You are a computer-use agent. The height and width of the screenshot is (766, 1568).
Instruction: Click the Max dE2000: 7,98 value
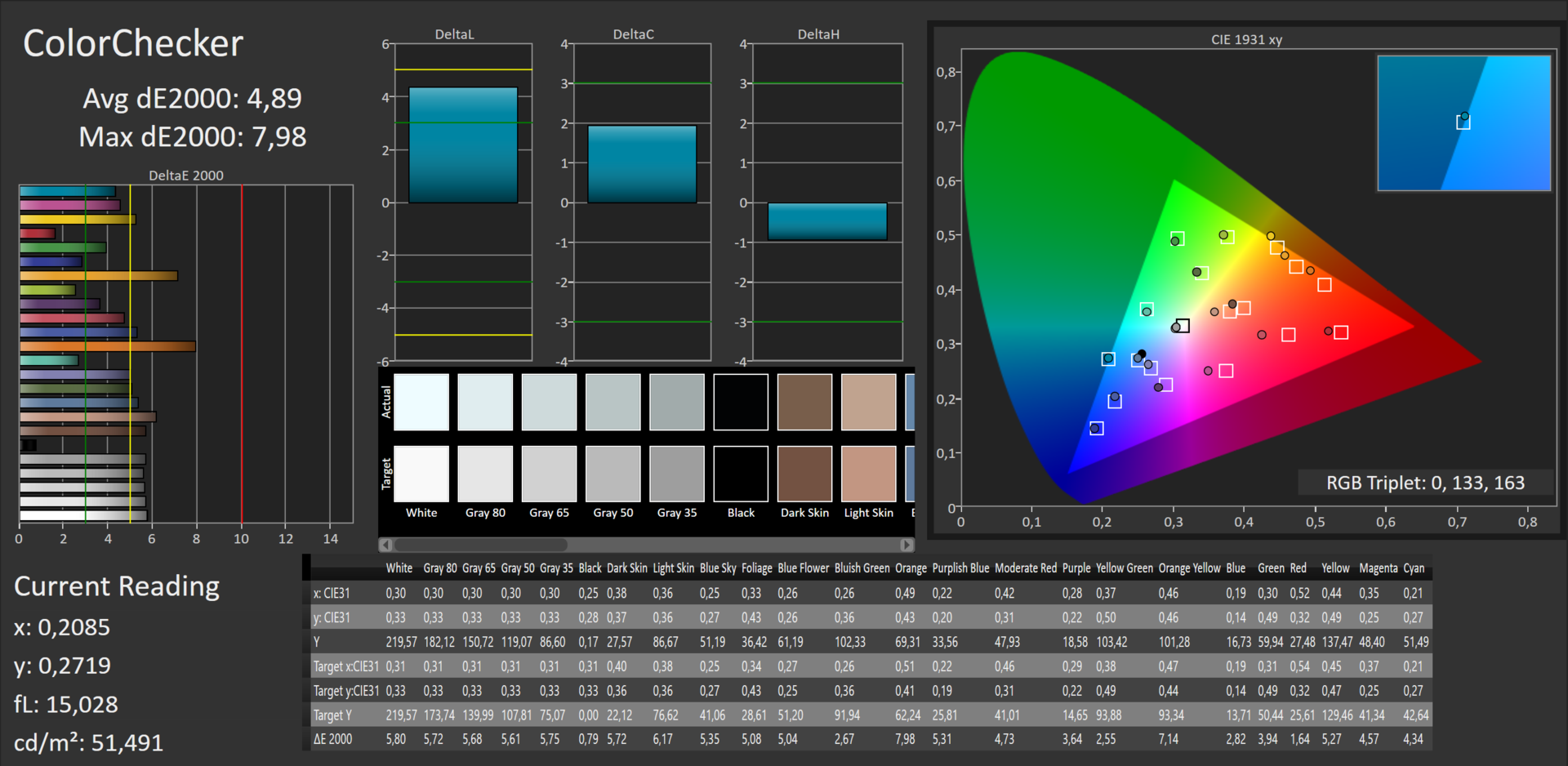[x=193, y=136]
